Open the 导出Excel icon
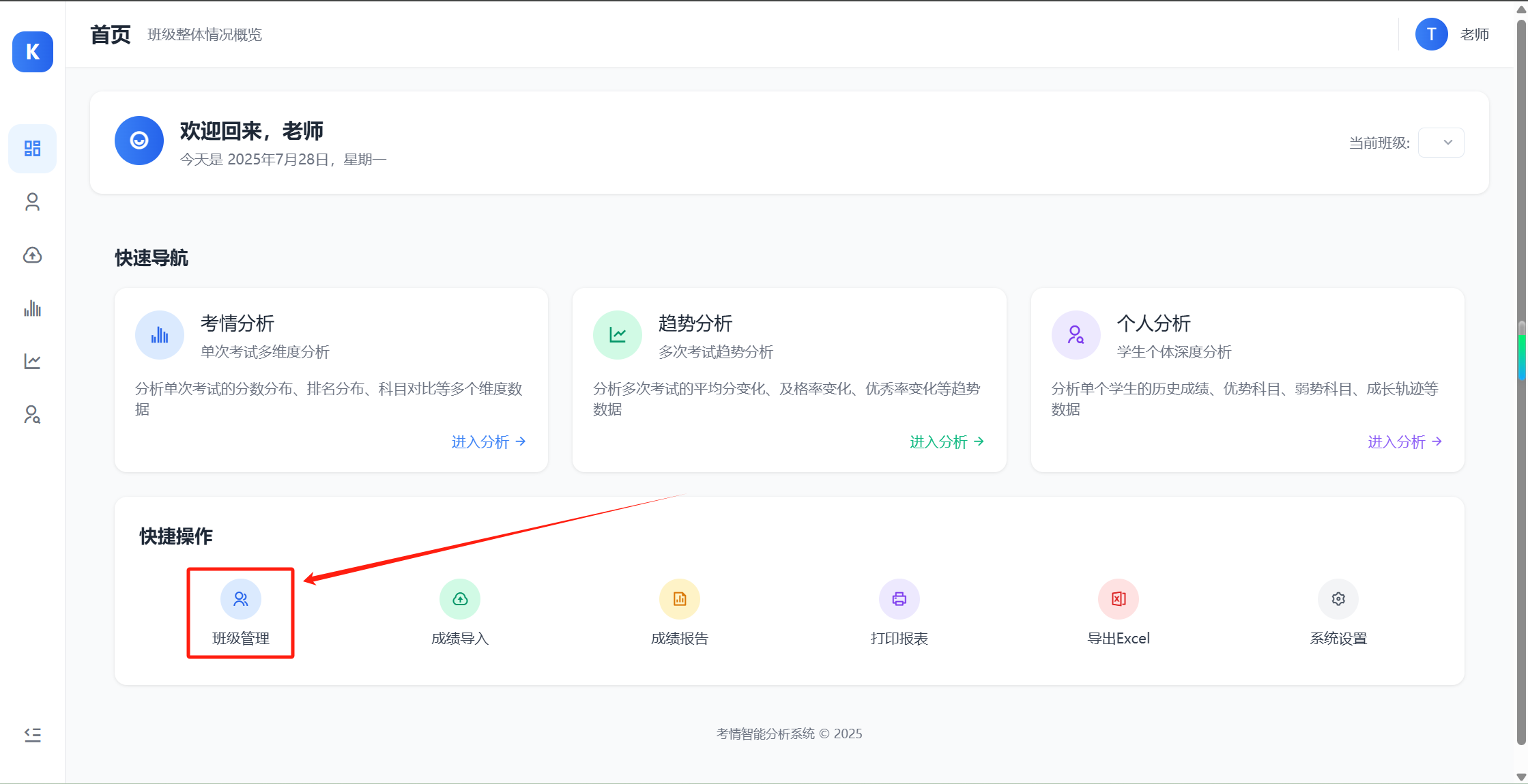This screenshot has width=1528, height=784. (x=1119, y=599)
